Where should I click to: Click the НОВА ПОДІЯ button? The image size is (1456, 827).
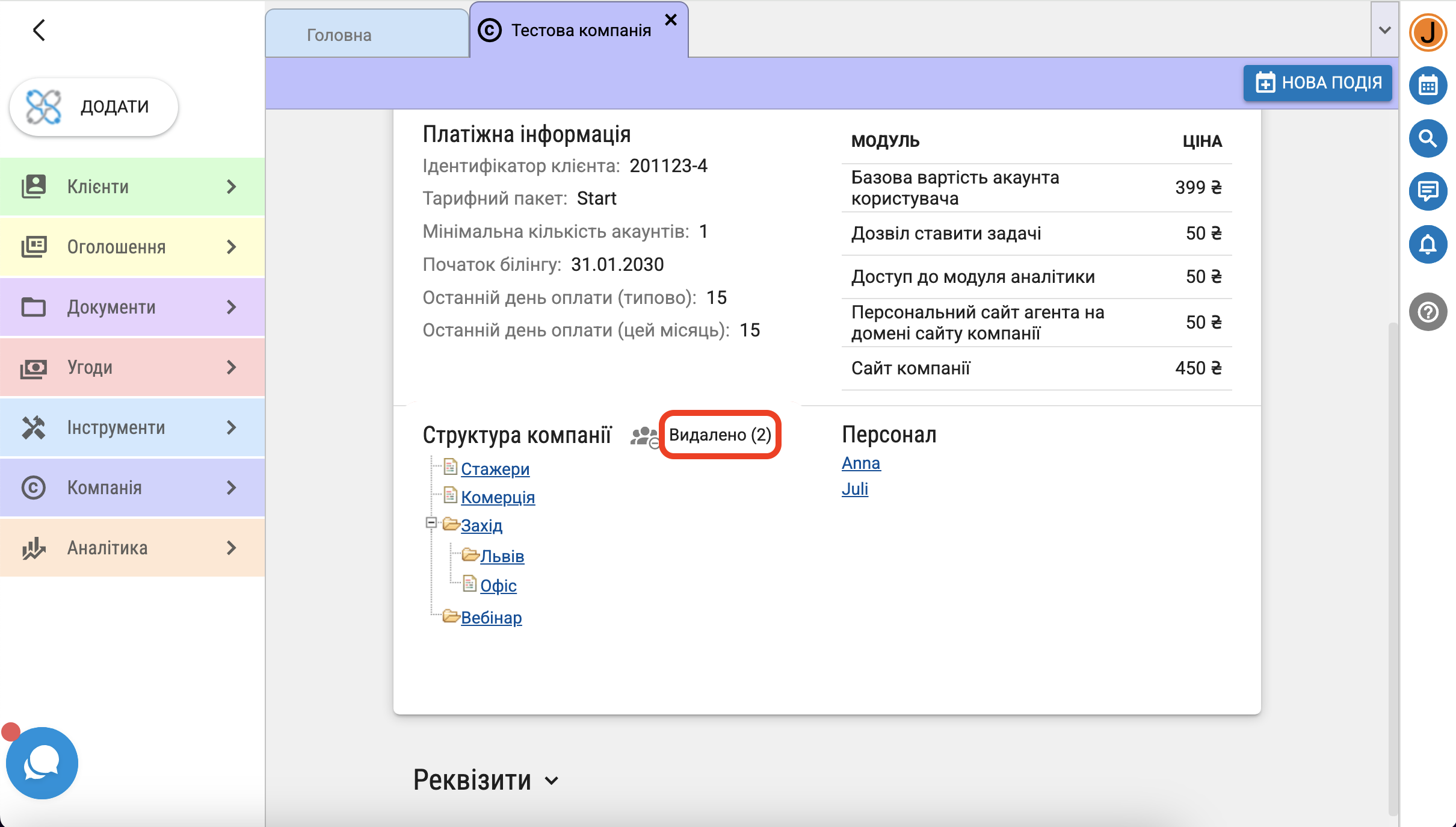(1318, 82)
